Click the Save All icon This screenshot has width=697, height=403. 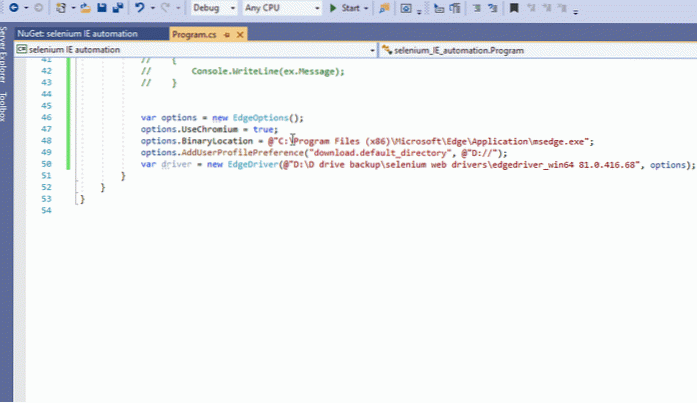[x=118, y=9]
